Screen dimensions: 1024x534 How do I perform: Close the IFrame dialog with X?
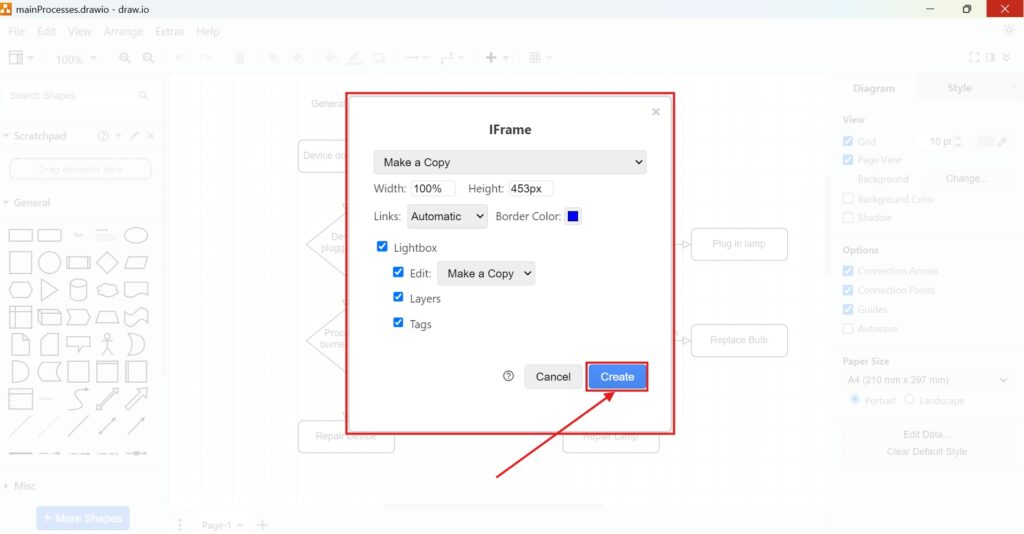pyautogui.click(x=656, y=112)
